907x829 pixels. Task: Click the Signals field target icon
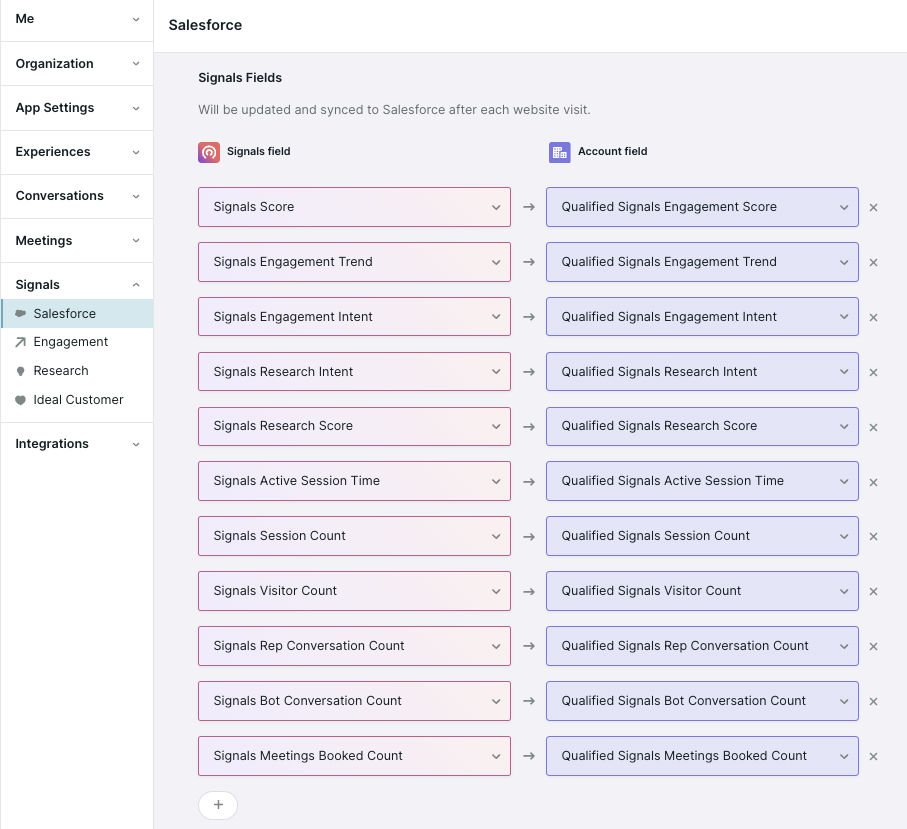pos(209,152)
